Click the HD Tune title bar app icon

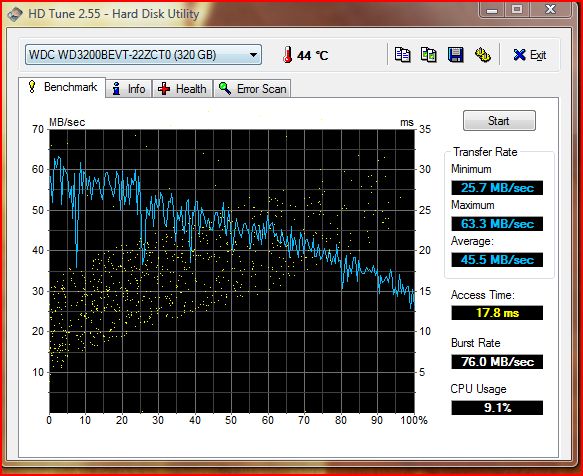pyautogui.click(x=15, y=14)
